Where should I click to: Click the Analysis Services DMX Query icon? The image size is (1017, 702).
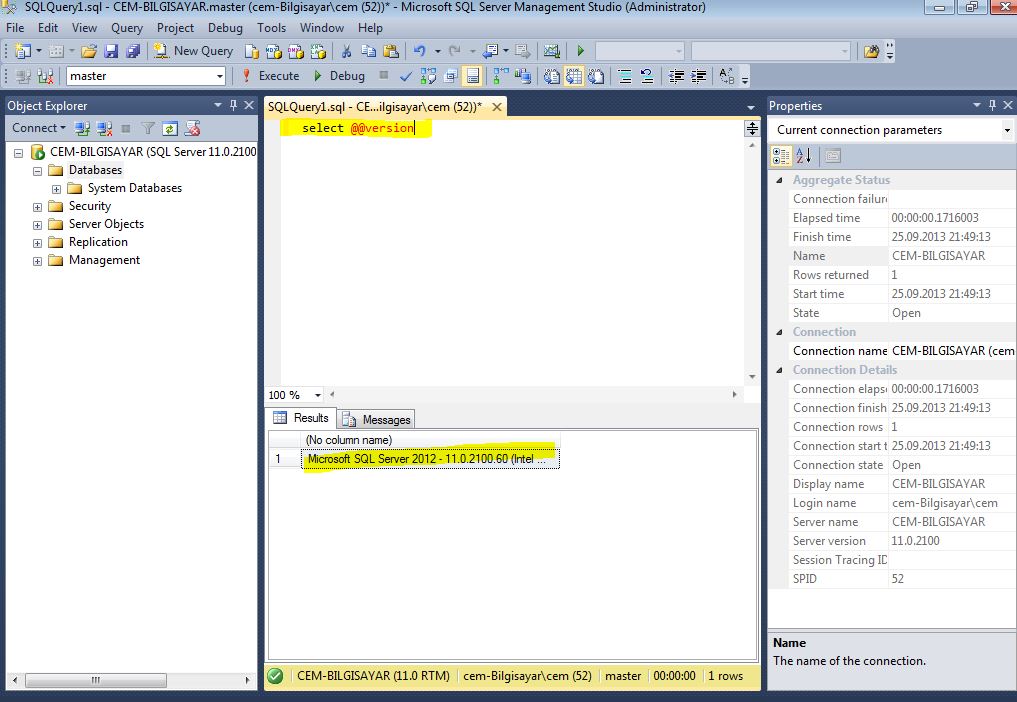click(x=296, y=51)
